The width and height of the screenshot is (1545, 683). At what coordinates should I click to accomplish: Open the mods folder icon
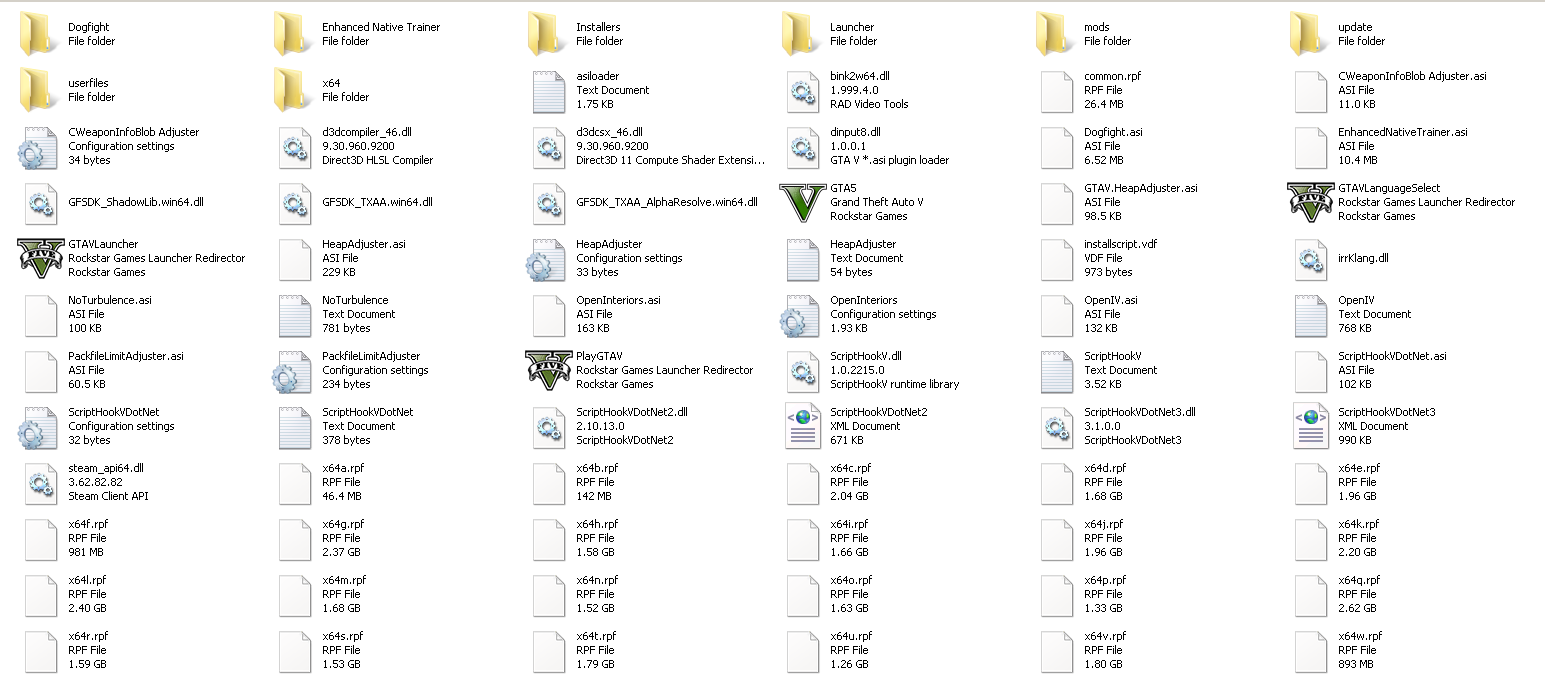click(1056, 34)
